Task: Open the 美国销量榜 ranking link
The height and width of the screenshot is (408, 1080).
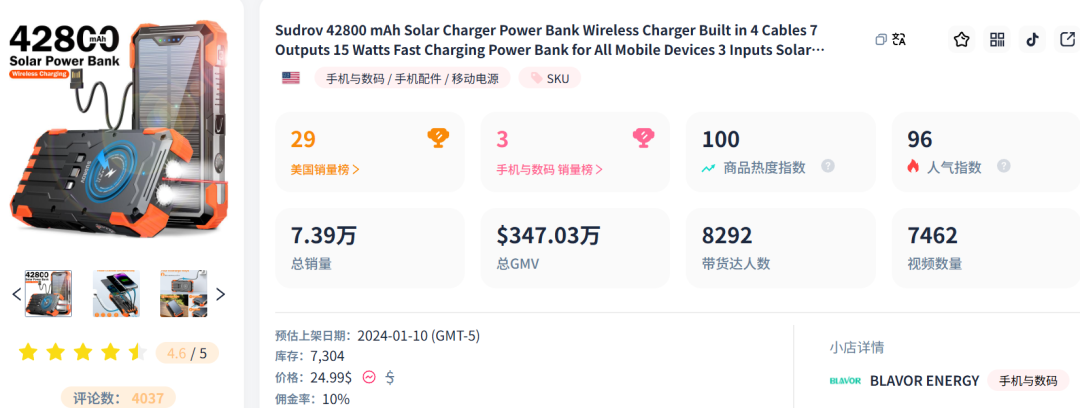Action: 325,170
